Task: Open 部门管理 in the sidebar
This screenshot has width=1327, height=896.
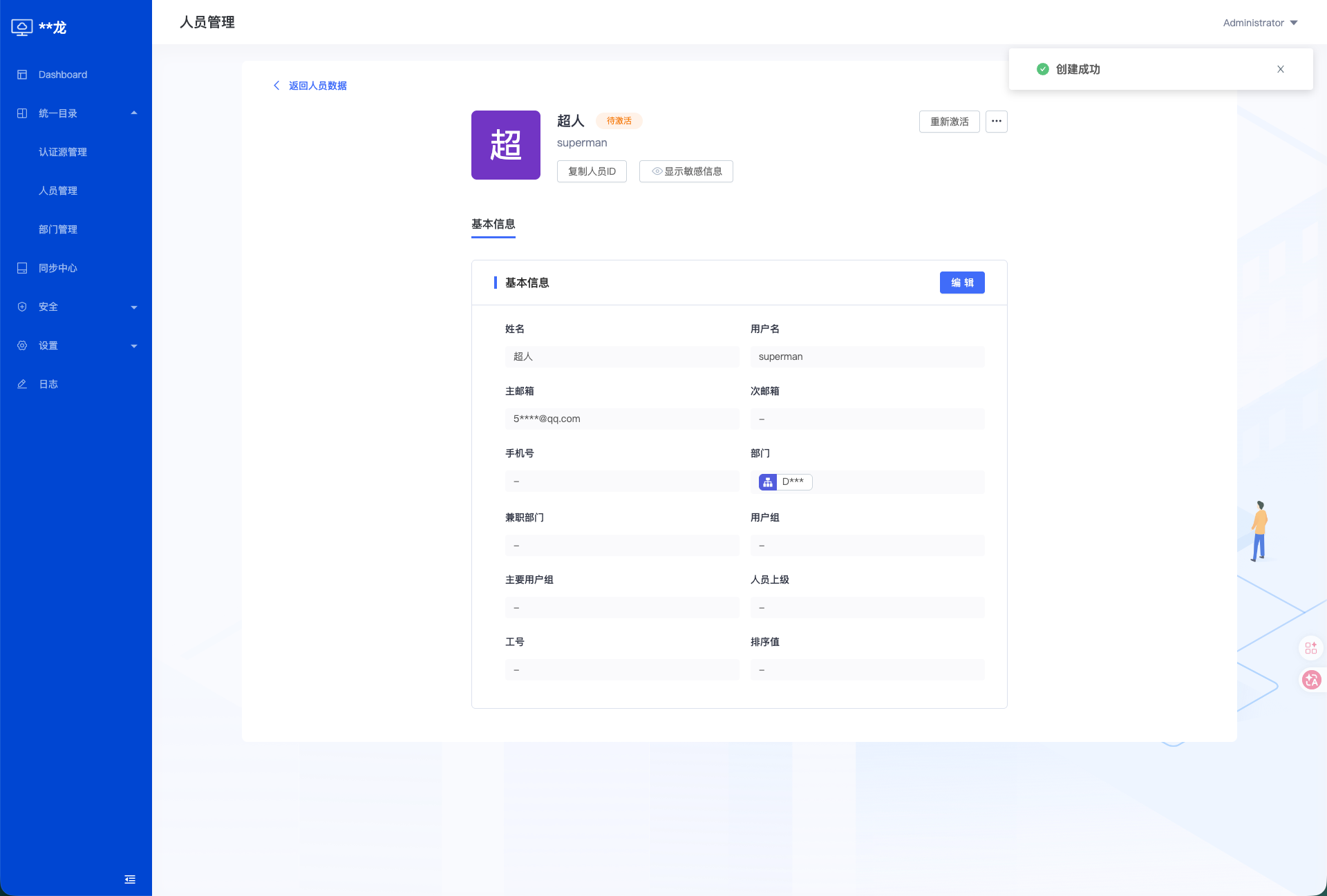Action: pyautogui.click(x=58, y=229)
